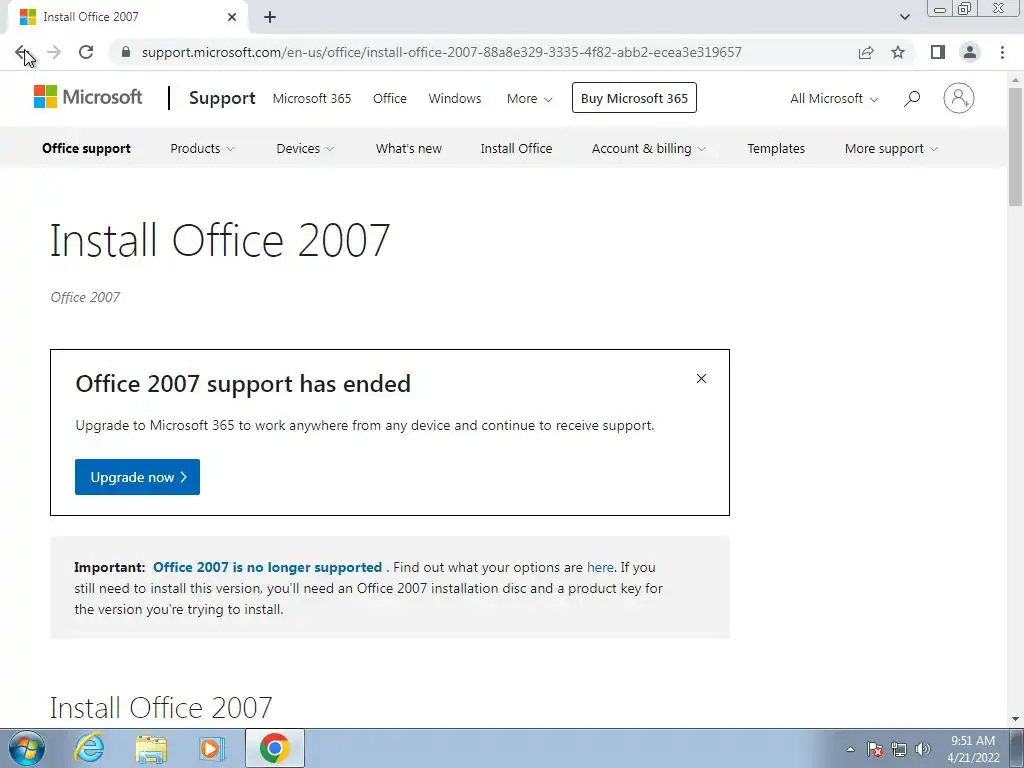
Task: Expand the Devices menu
Action: [x=305, y=149]
